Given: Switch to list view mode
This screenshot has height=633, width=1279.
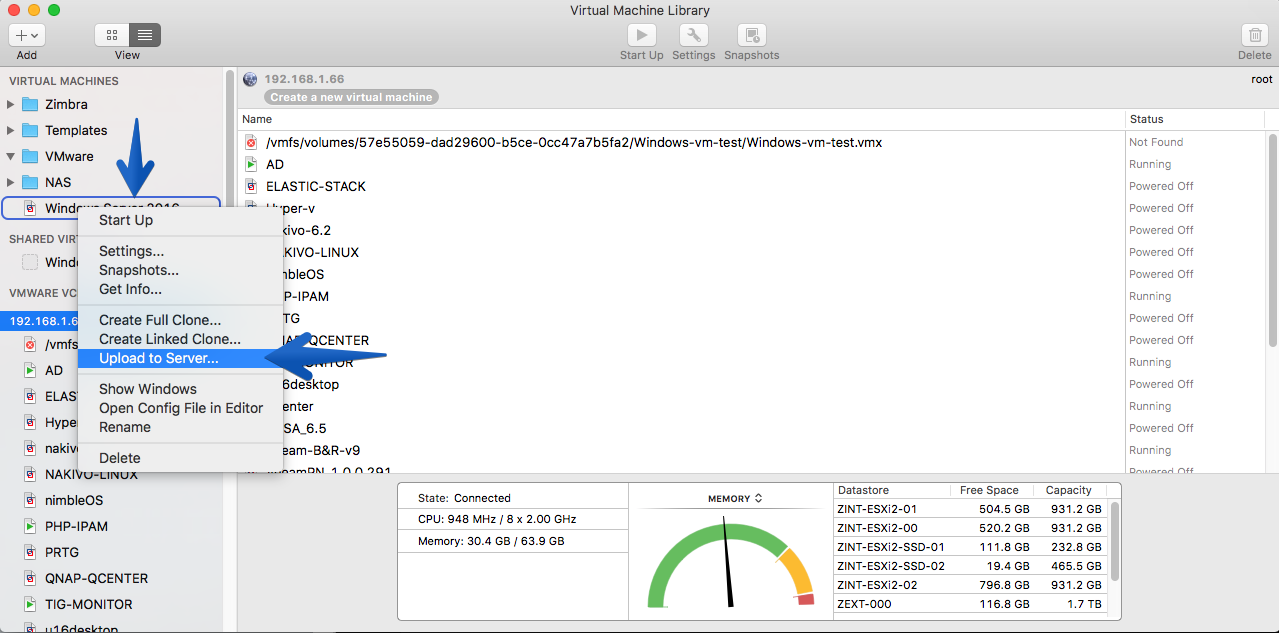Looking at the screenshot, I should click(x=144, y=35).
